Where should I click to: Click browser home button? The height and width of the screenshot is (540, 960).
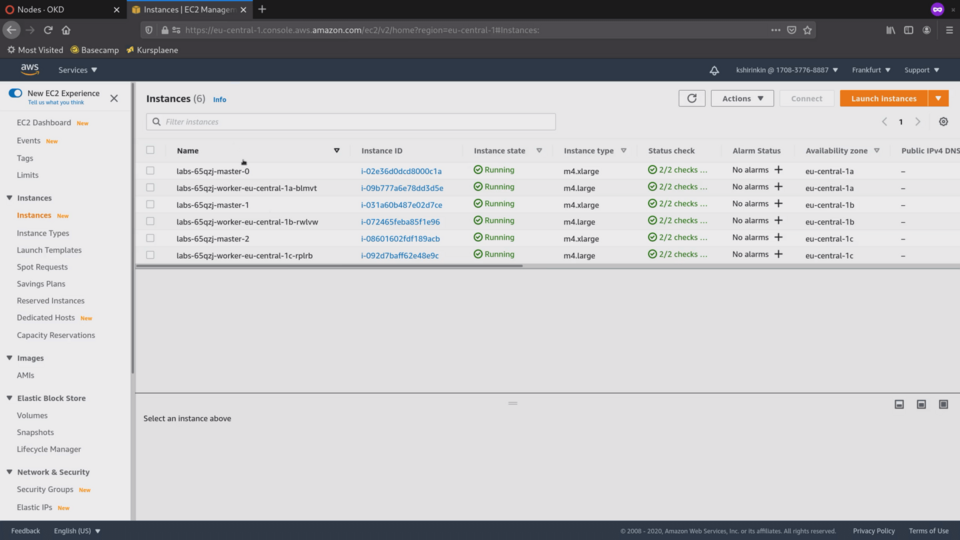(66, 30)
